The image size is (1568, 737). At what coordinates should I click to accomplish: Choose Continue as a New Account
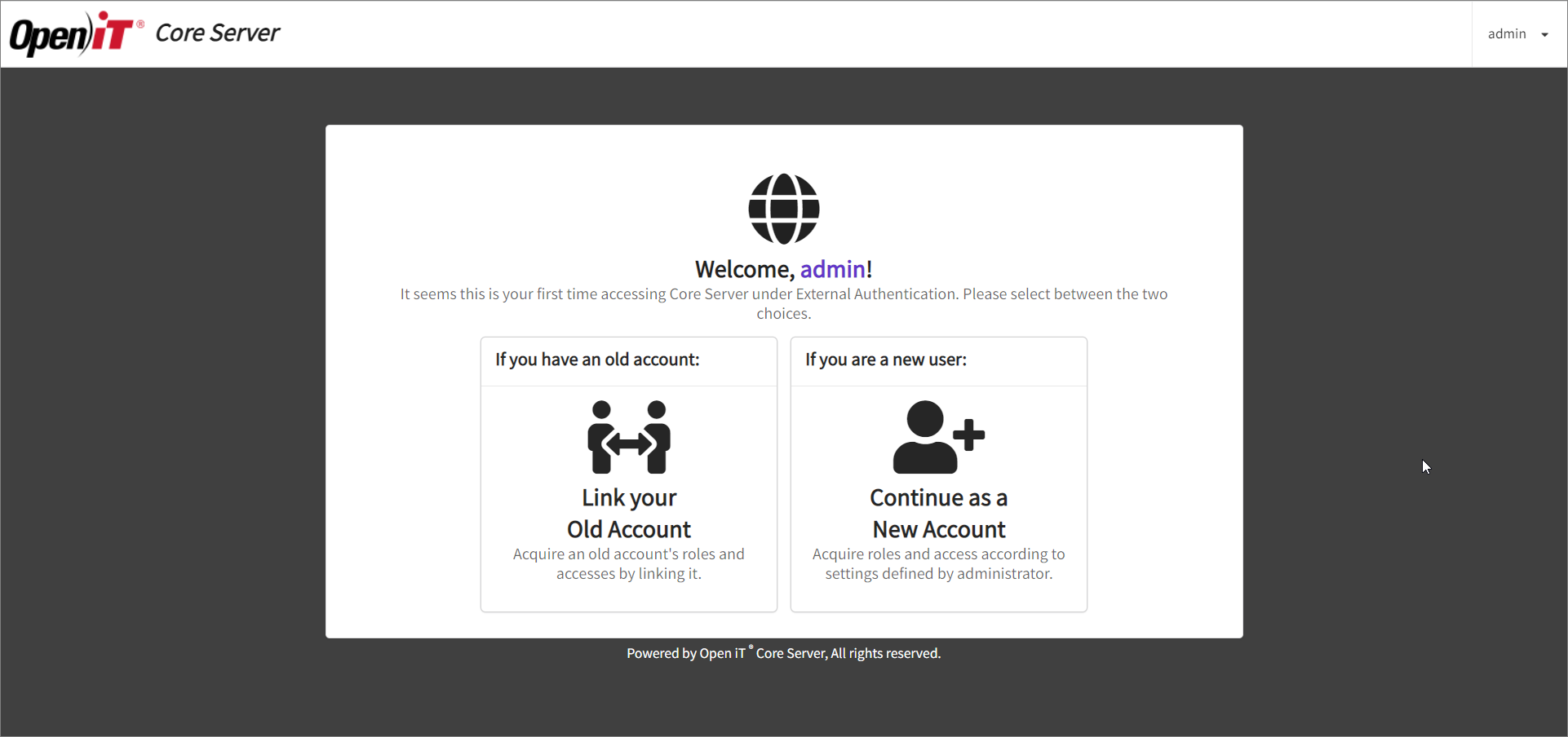tap(939, 513)
